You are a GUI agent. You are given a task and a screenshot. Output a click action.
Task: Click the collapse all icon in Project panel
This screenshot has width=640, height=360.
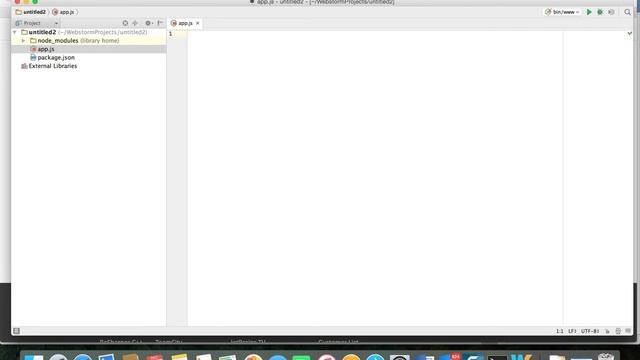(x=135, y=23)
